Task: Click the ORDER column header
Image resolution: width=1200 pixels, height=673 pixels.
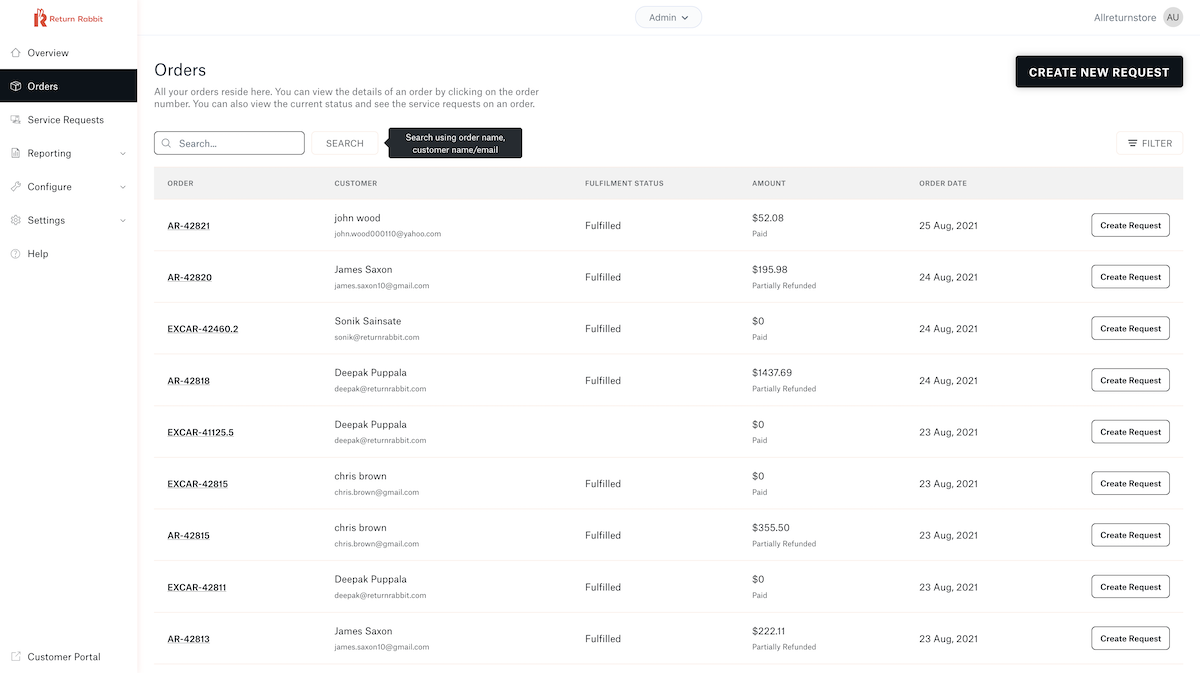Action: click(x=180, y=183)
